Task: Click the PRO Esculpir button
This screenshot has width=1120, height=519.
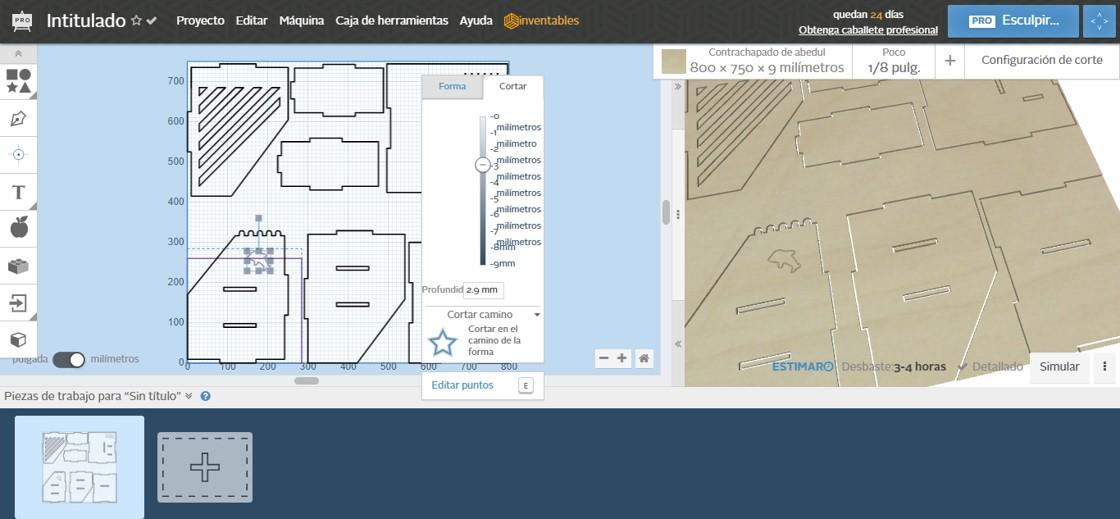Action: [x=1013, y=21]
